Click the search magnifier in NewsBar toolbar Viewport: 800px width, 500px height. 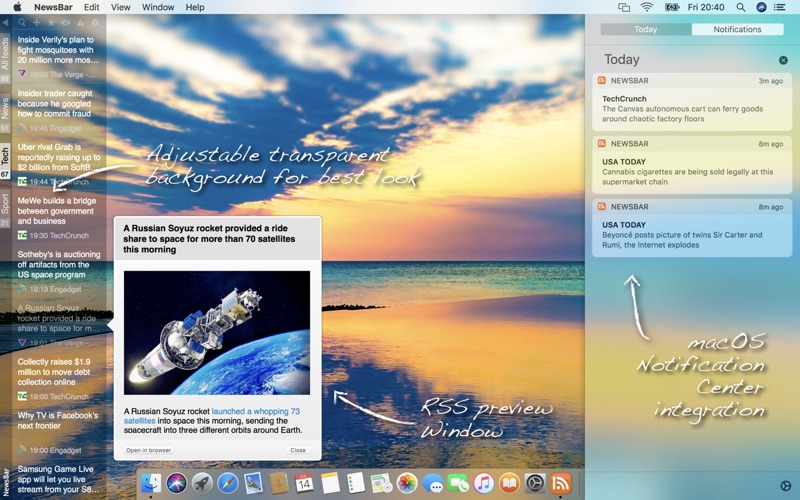22,22
